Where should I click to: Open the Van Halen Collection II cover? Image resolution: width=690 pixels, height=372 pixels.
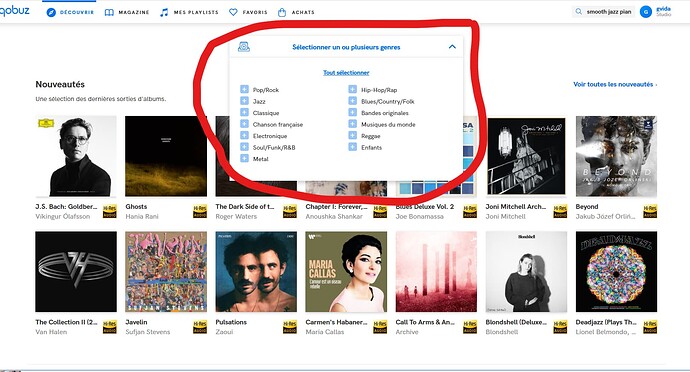pos(76,272)
